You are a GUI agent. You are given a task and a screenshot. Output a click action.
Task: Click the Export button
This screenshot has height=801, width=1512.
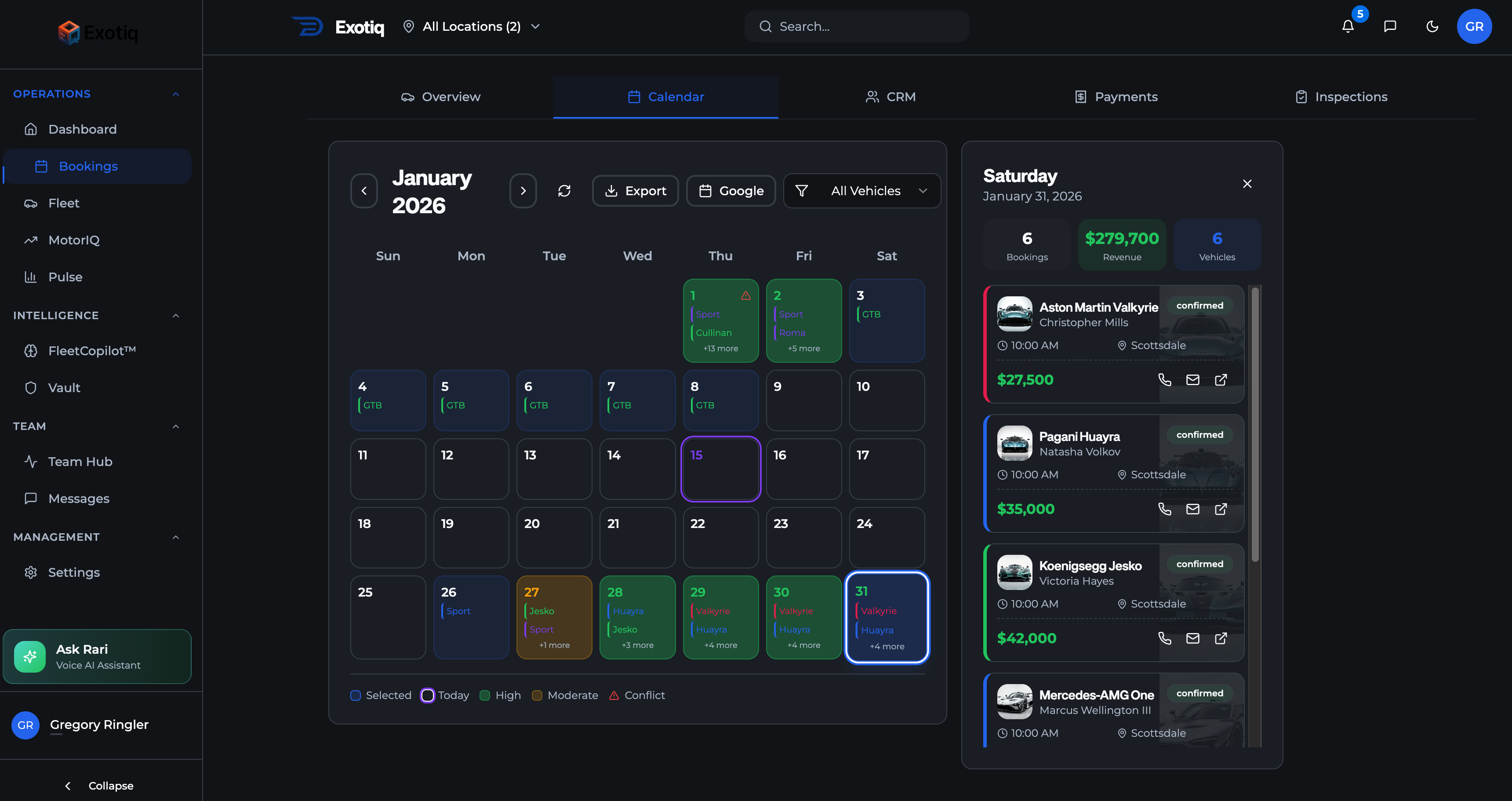635,191
